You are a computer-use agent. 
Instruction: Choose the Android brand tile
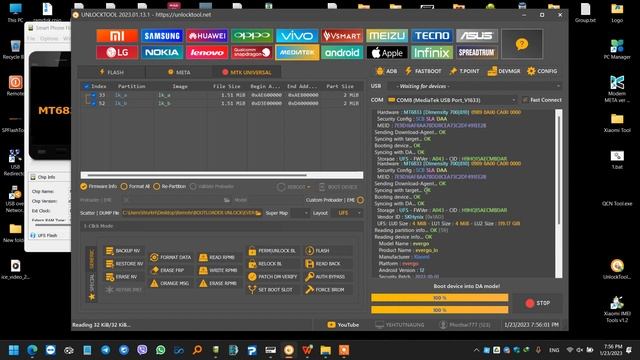pyautogui.click(x=342, y=53)
